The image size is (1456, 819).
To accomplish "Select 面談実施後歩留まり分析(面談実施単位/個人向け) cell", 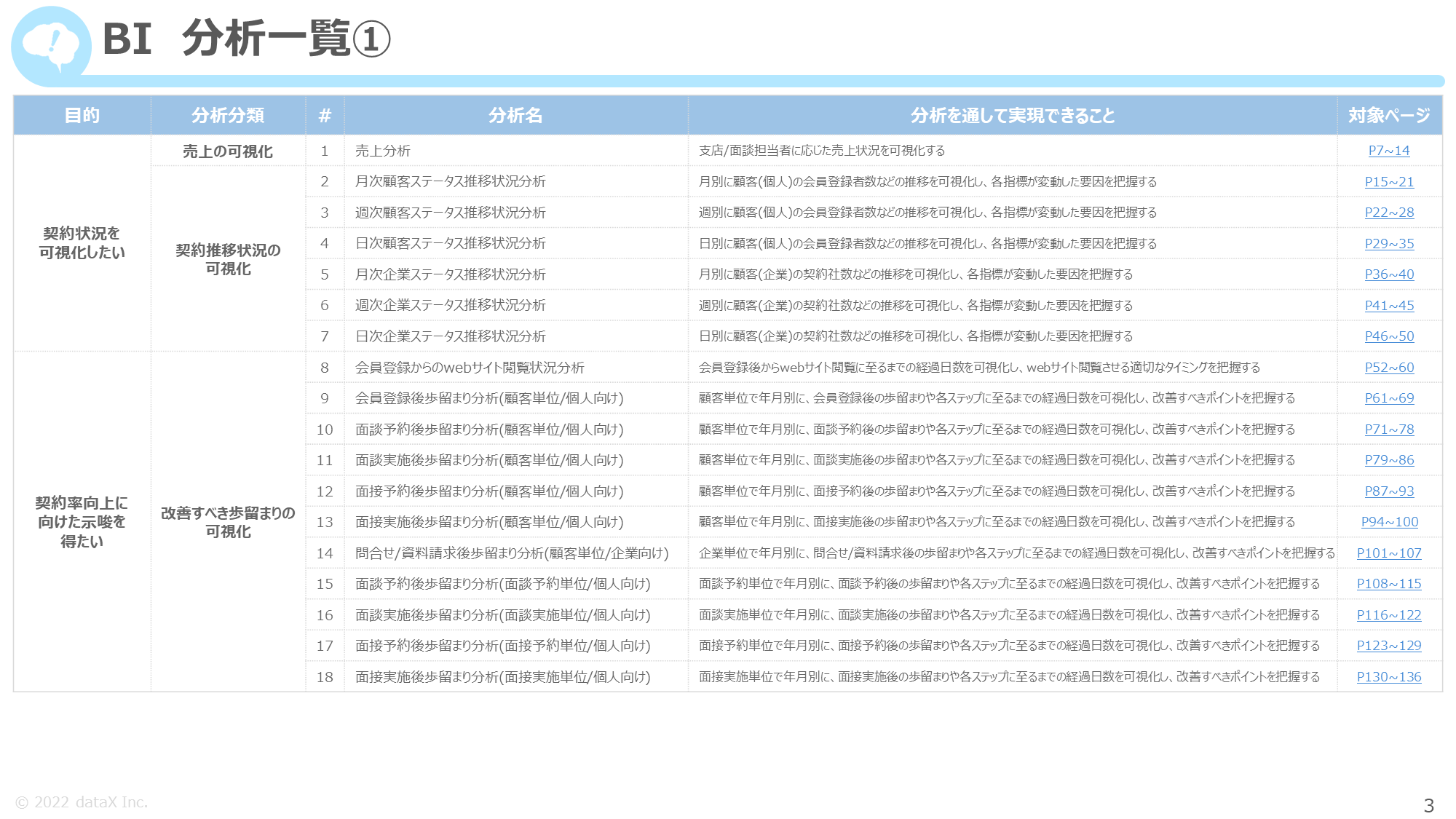I will (x=515, y=615).
